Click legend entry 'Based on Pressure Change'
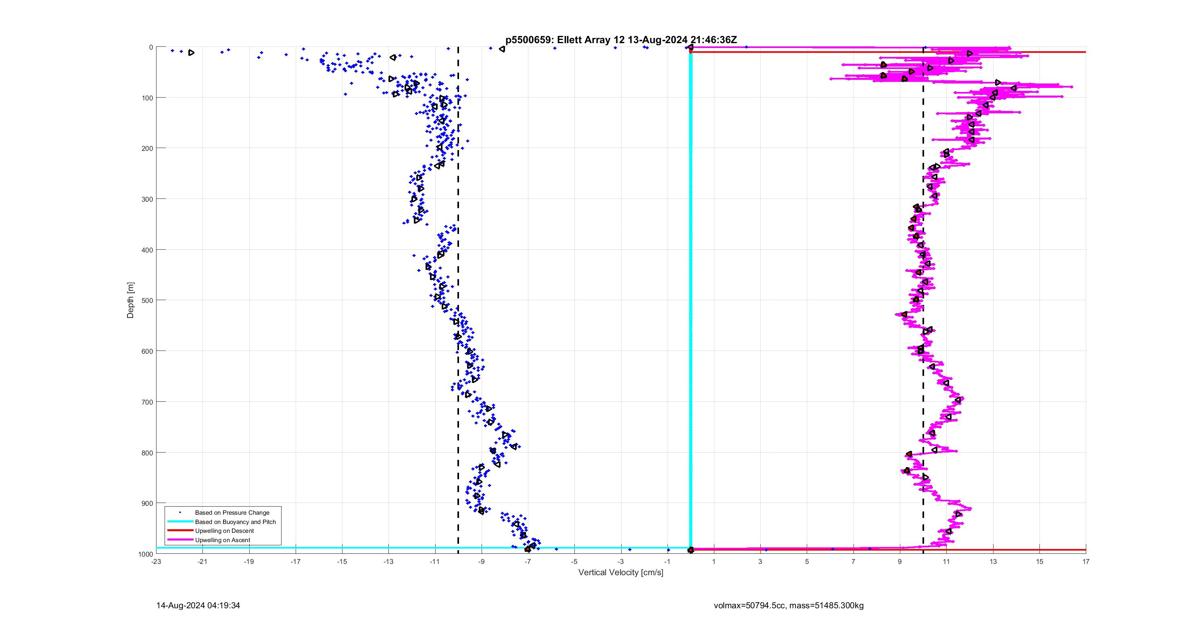 232,513
